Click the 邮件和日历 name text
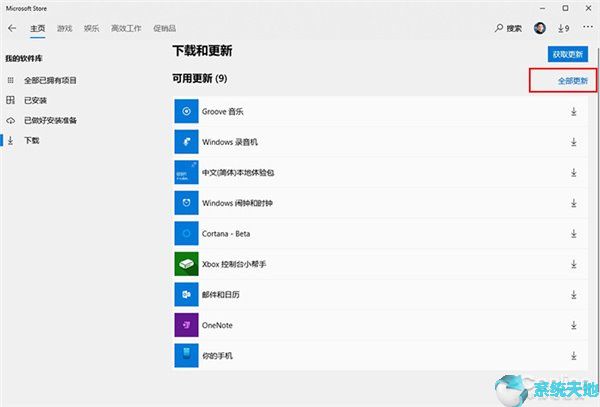This screenshot has height=407, width=600. coord(221,295)
